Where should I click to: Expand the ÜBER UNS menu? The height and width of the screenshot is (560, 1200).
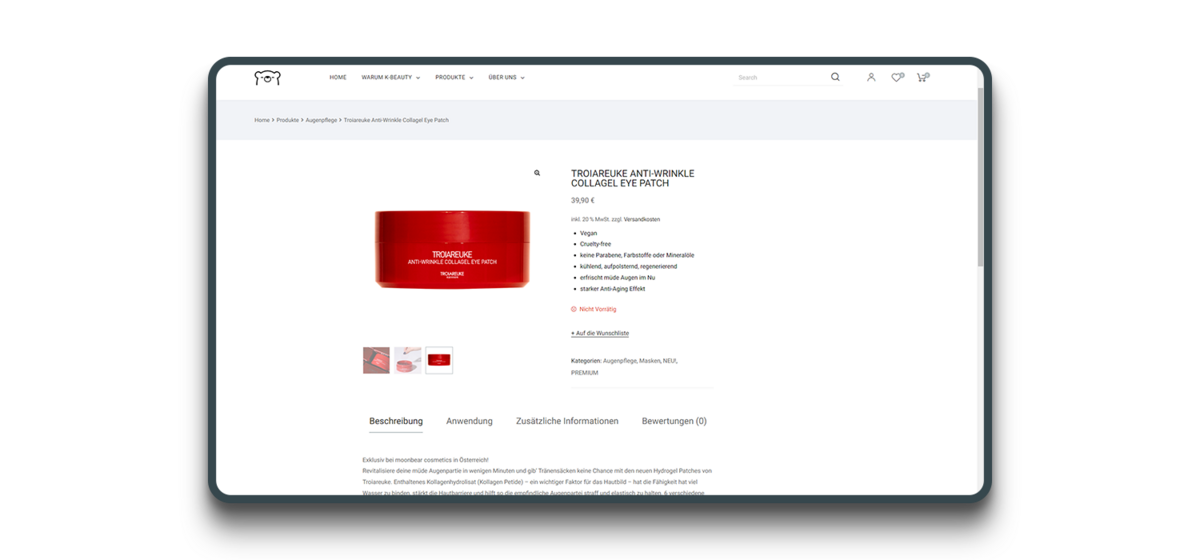506,77
